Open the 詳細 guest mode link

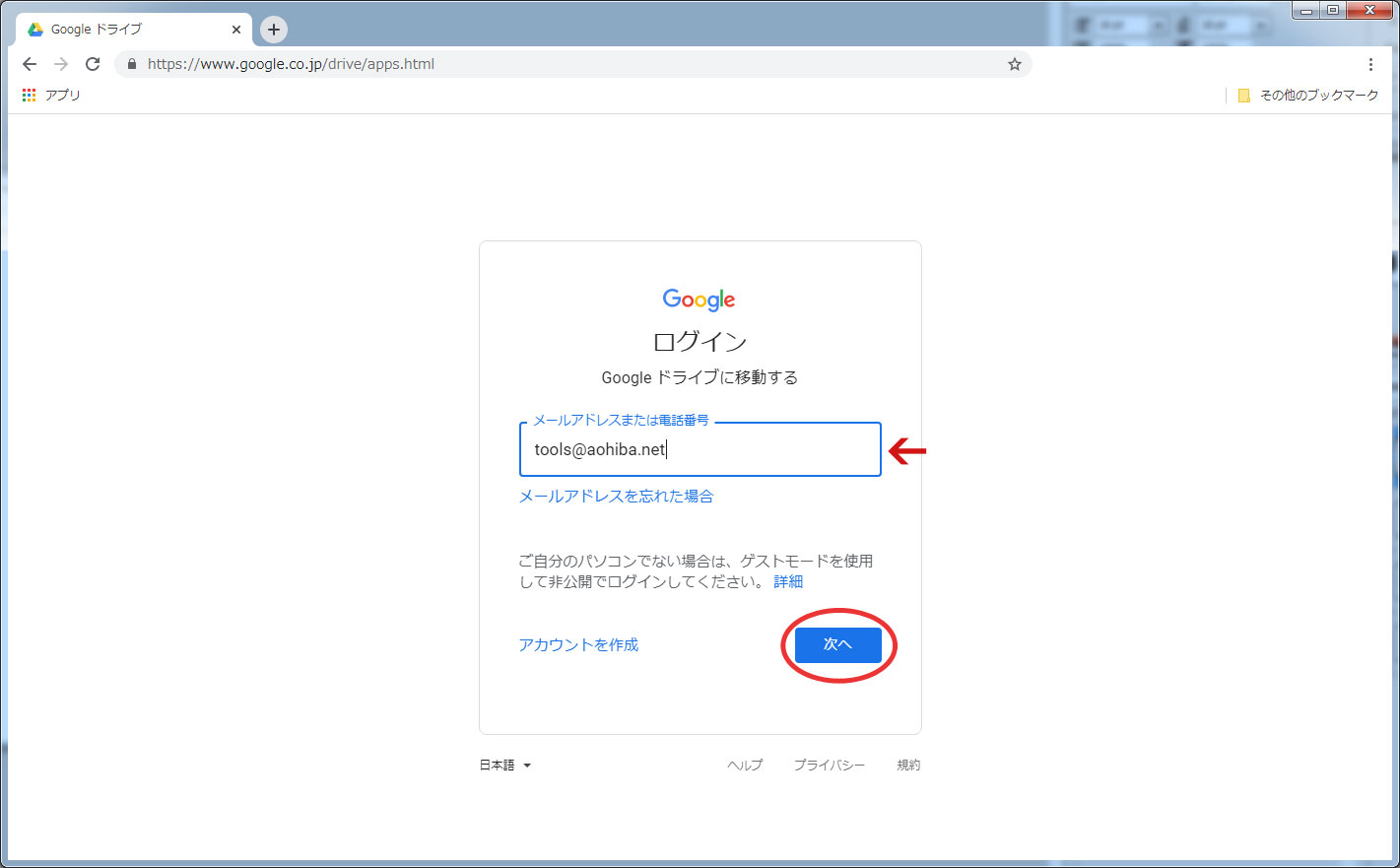(x=788, y=581)
